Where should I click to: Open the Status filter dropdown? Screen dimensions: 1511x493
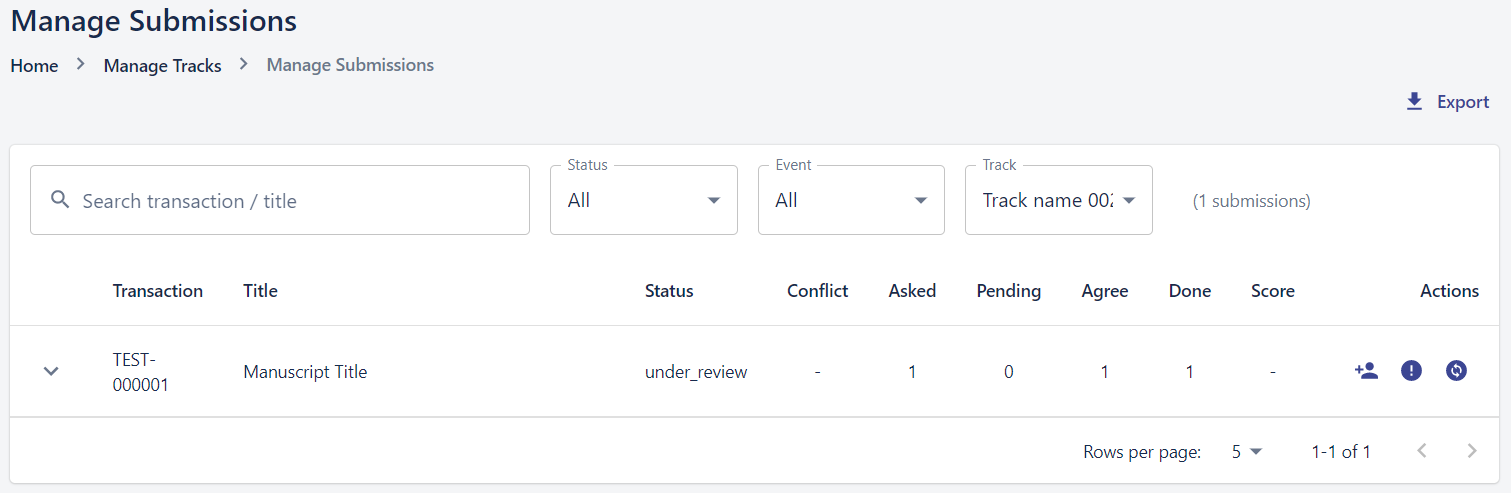643,200
